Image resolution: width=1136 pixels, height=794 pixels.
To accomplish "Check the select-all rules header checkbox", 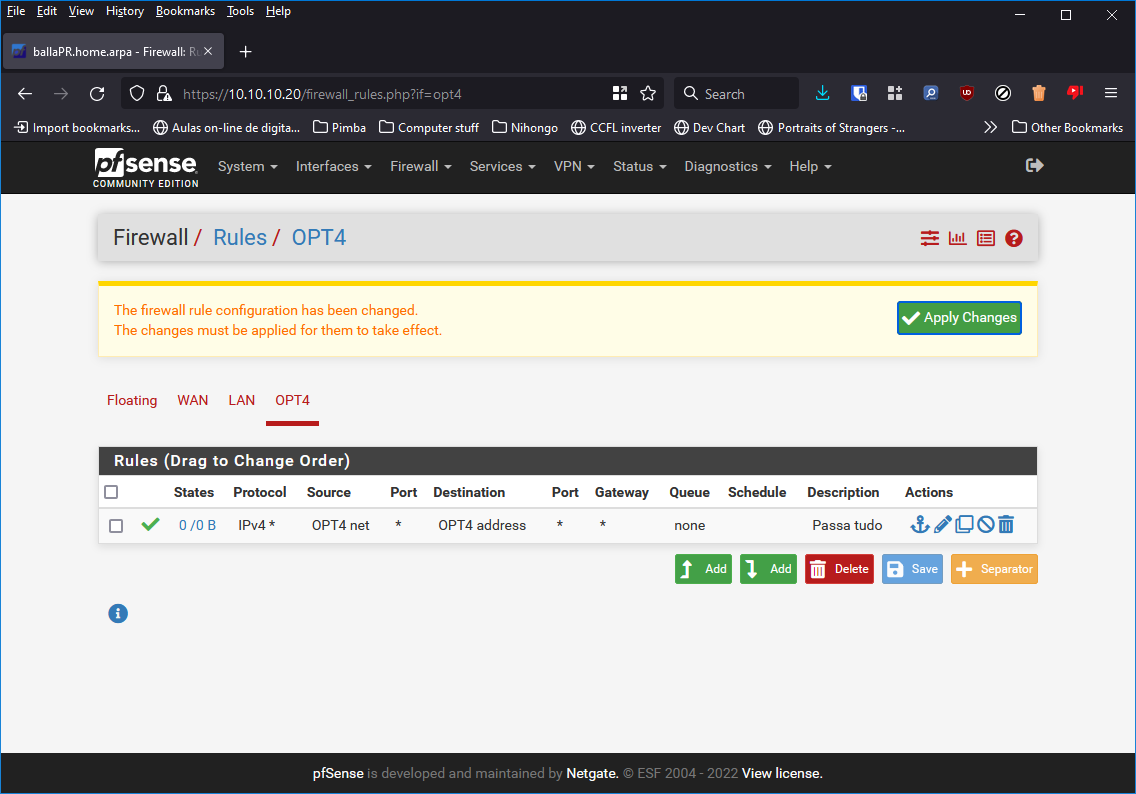I will pos(111,492).
